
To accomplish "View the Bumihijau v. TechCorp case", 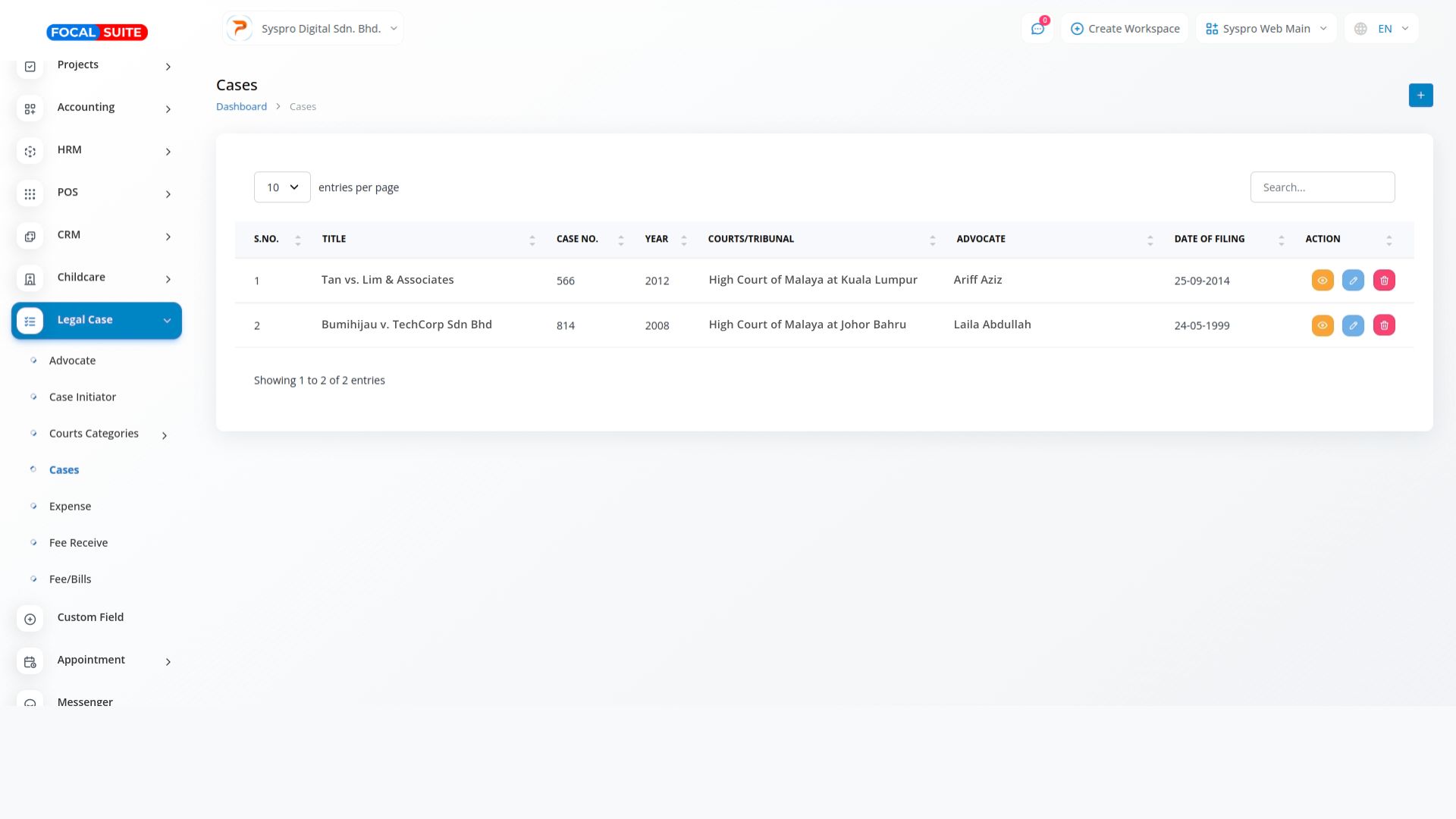I will tap(1323, 325).
